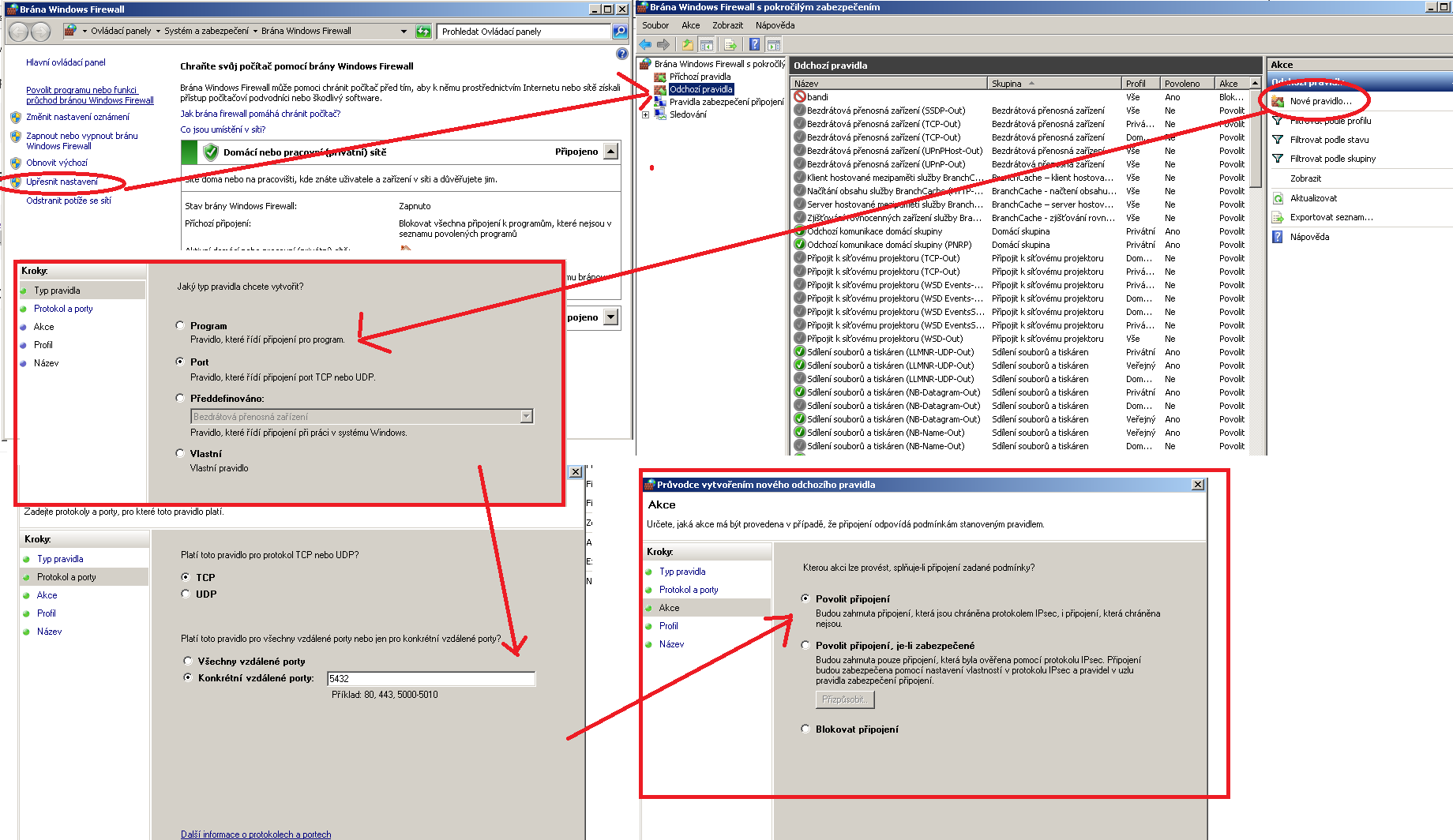Collapse the Domácí nebo pracovní síť section arrow
Image resolution: width=1453 pixels, height=840 pixels.
[x=610, y=152]
